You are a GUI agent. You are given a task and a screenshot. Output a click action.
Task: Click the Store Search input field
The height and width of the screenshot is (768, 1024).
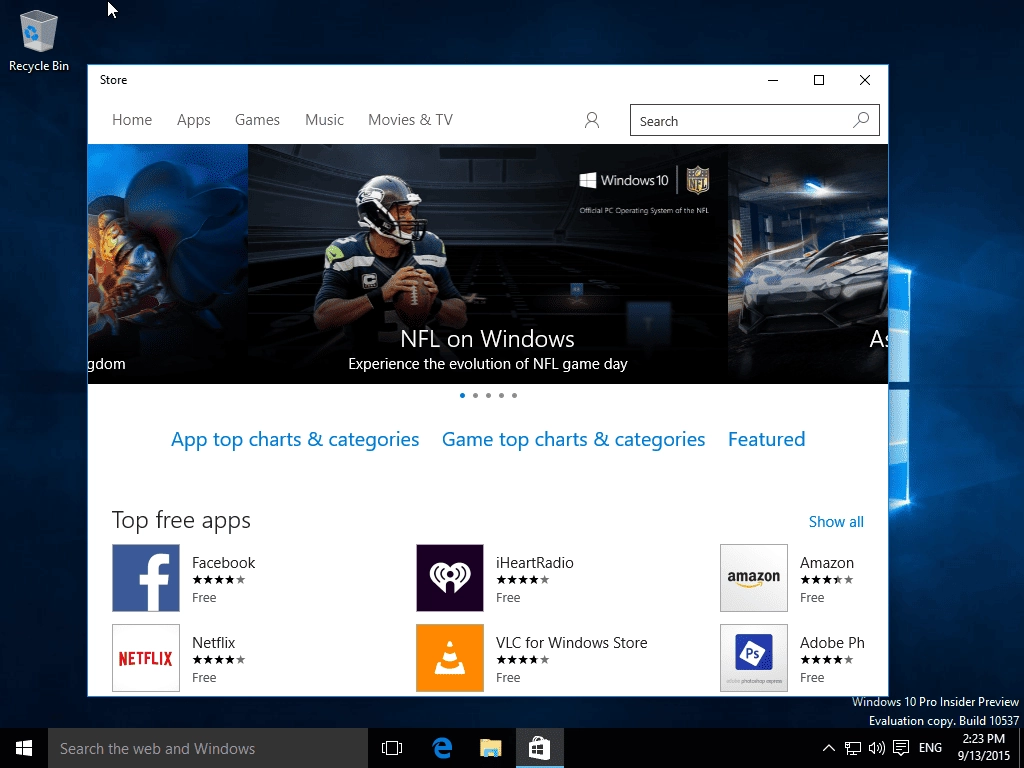[754, 120]
